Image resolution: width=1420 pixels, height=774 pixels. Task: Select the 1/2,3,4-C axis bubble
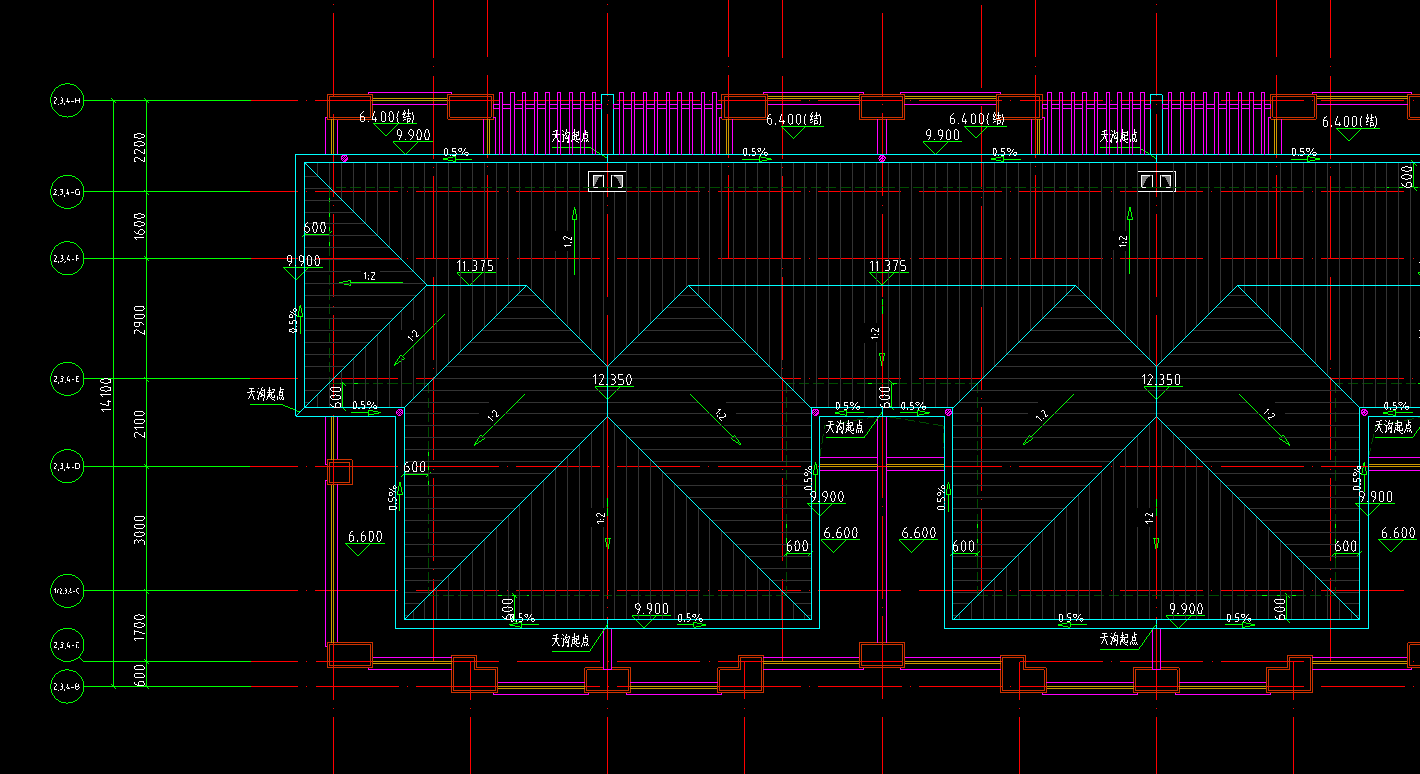67,591
